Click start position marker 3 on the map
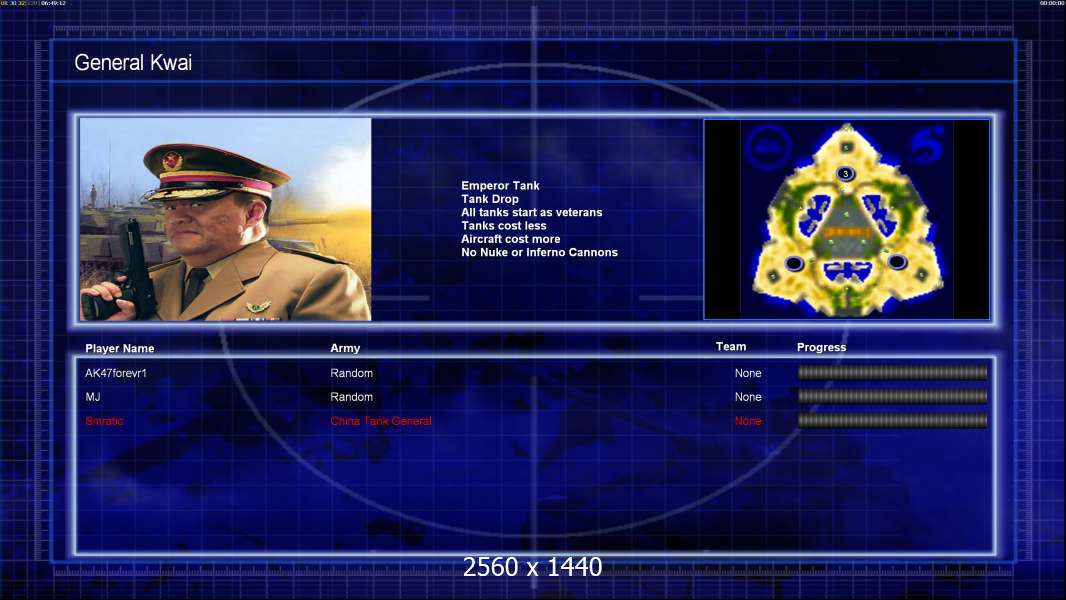The height and width of the screenshot is (600, 1066). tap(845, 174)
